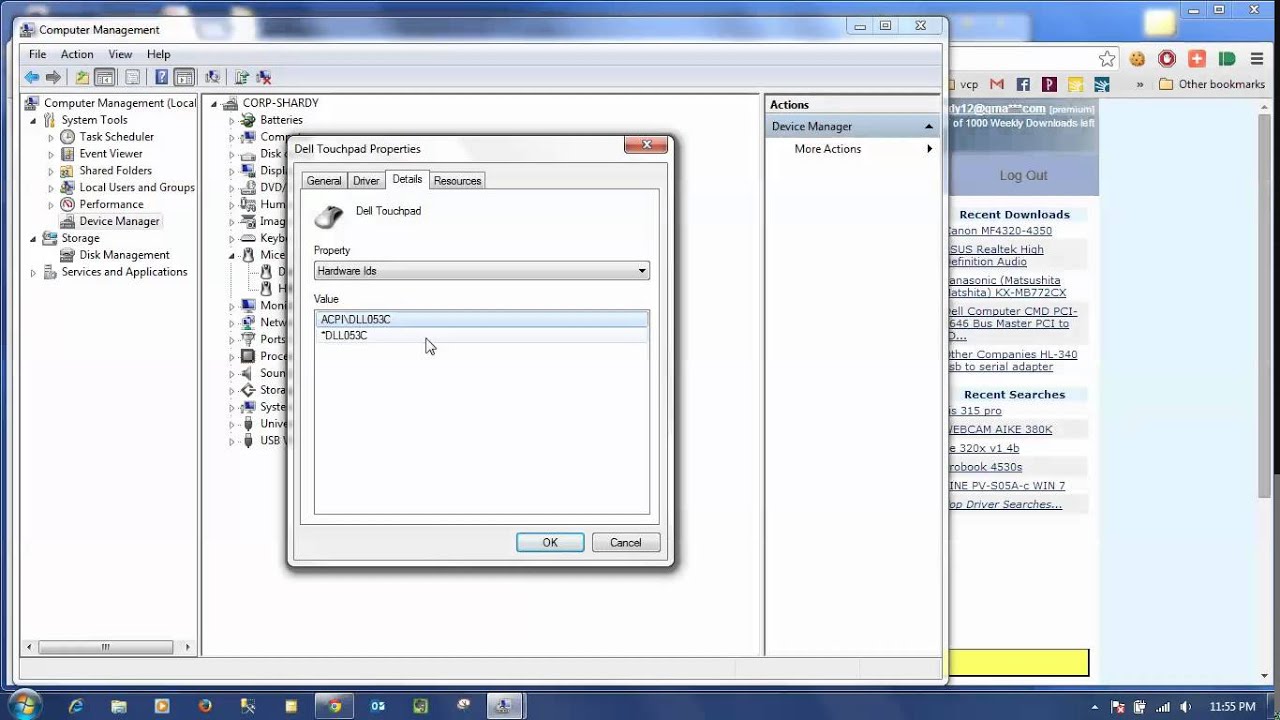1280x720 pixels.
Task: Expand the Event Viewer node
Action: (x=51, y=154)
